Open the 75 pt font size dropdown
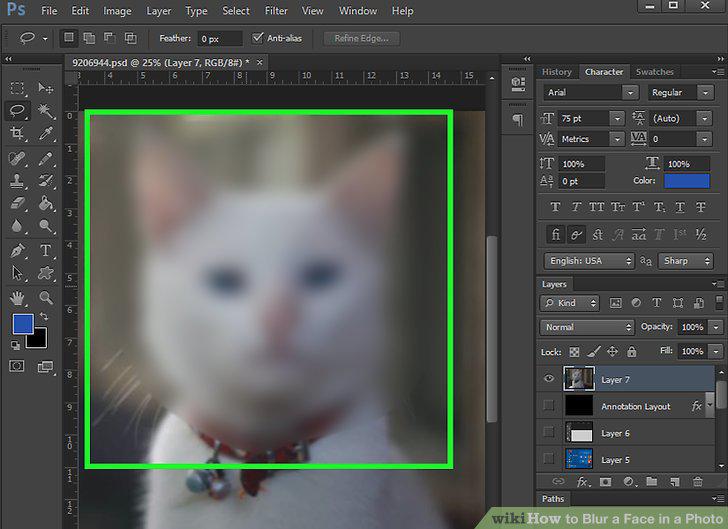This screenshot has height=529, width=728. [x=617, y=118]
